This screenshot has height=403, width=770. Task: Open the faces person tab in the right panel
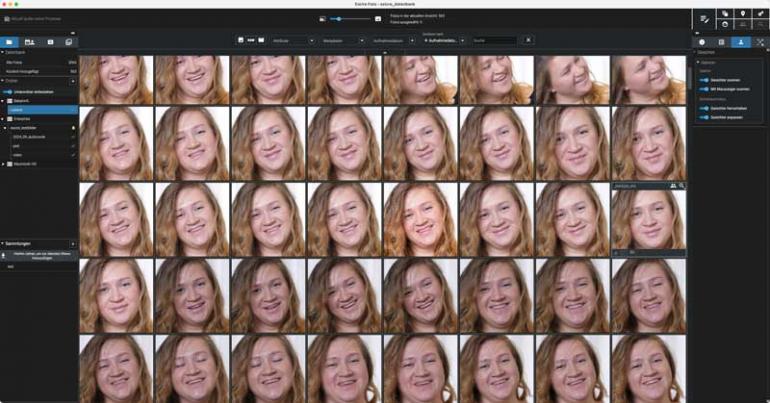pos(741,42)
